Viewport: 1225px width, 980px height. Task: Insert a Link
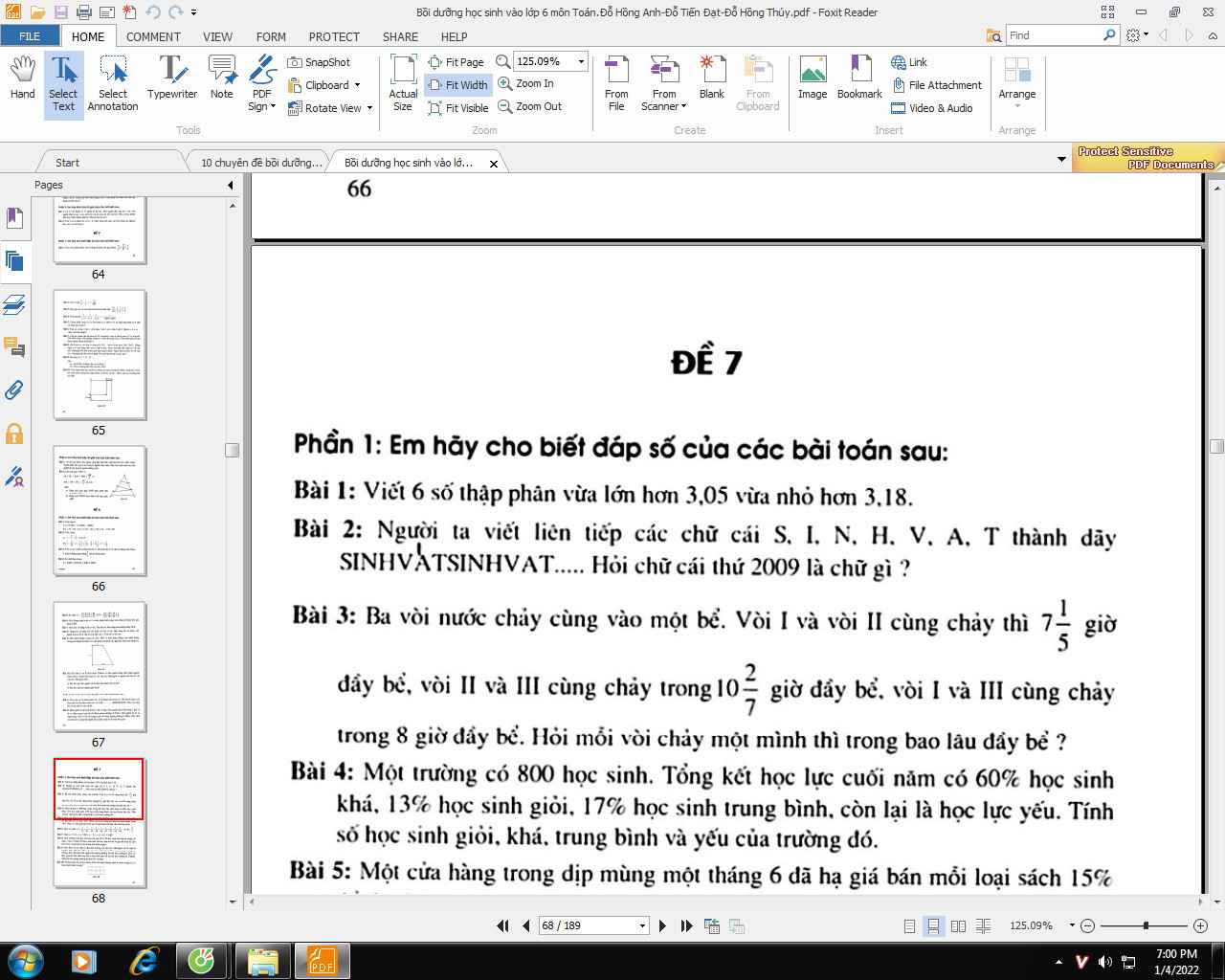(x=909, y=62)
